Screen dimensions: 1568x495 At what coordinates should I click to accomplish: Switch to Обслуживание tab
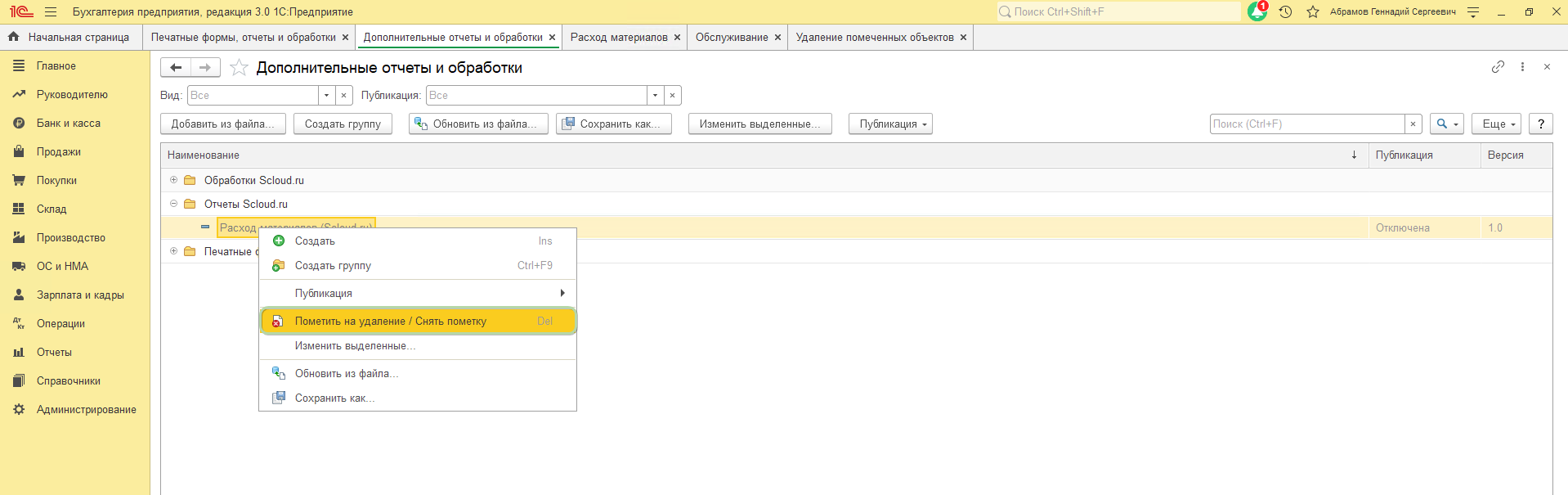732,37
